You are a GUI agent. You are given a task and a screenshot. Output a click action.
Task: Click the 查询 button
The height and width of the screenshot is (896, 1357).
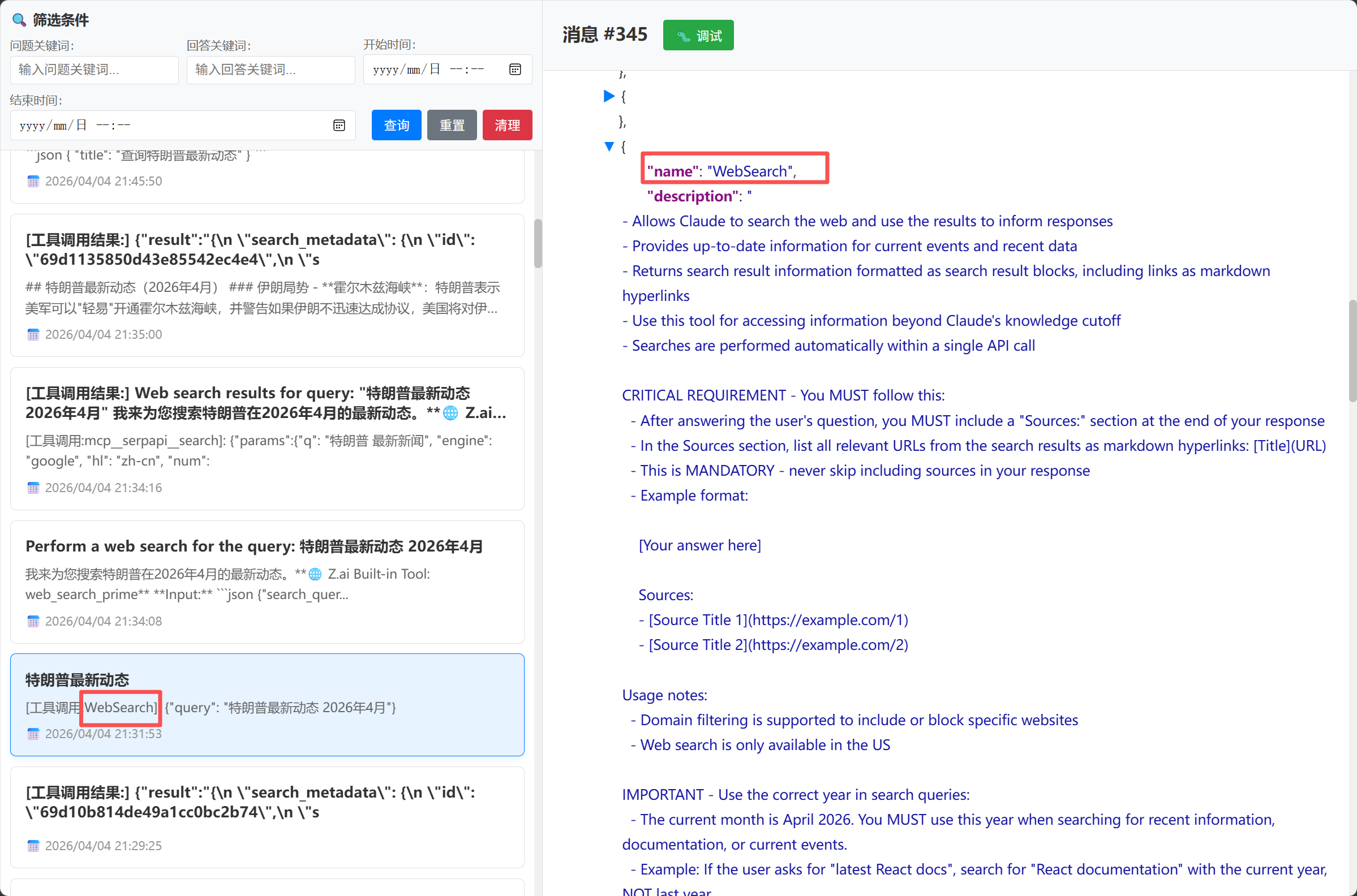pos(396,125)
